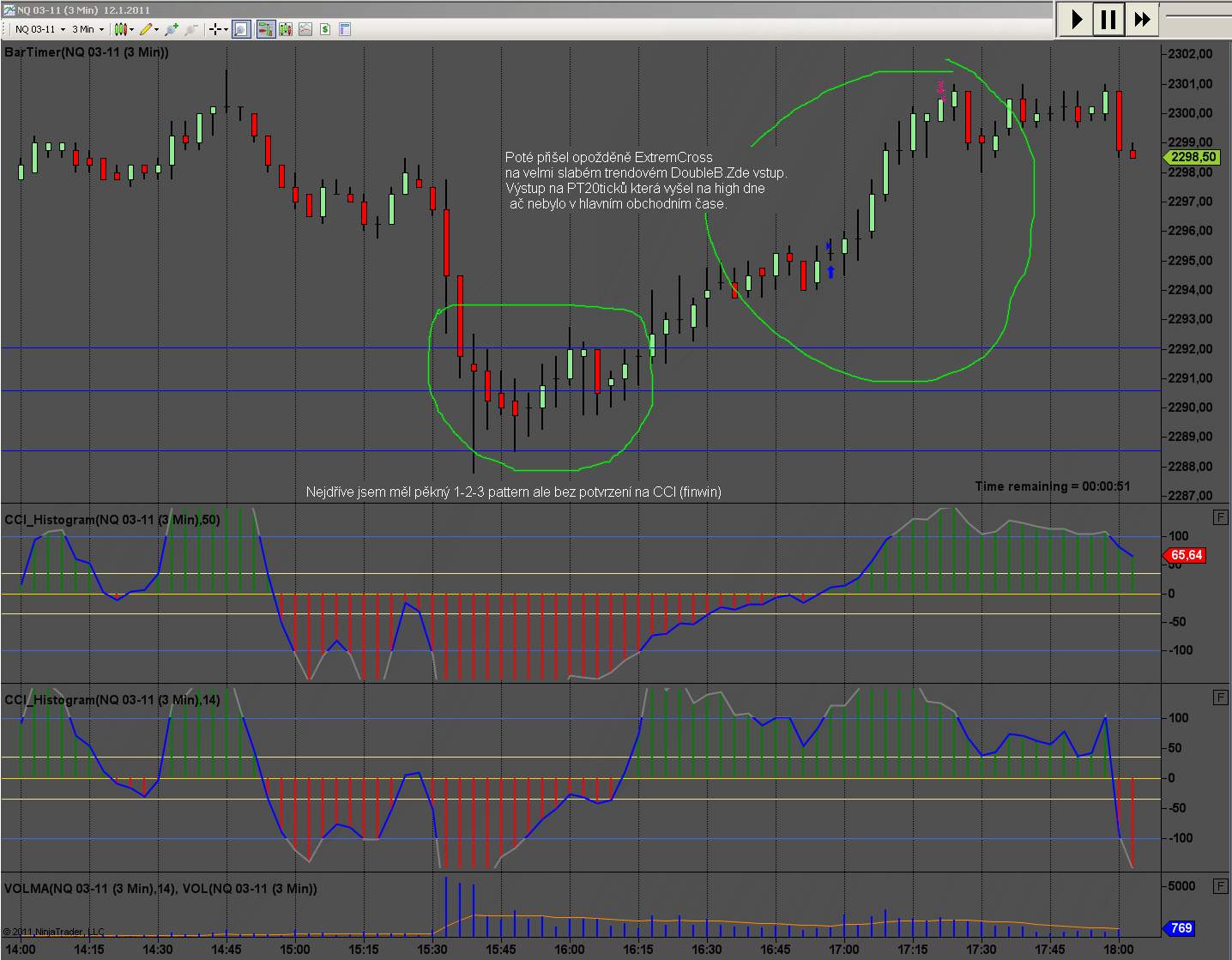Start replay with the Play button
This screenshot has width=1232, height=960.
(x=1076, y=19)
